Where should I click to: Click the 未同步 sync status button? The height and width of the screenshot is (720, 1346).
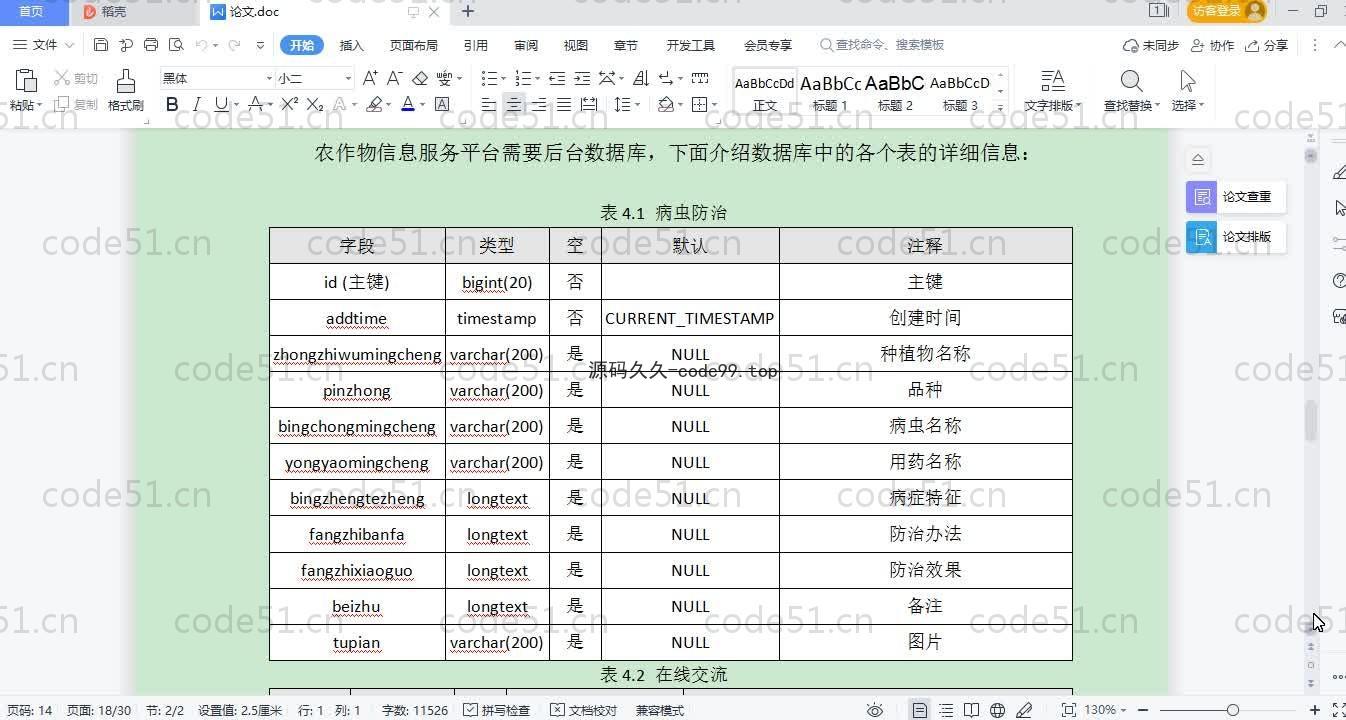point(1151,45)
